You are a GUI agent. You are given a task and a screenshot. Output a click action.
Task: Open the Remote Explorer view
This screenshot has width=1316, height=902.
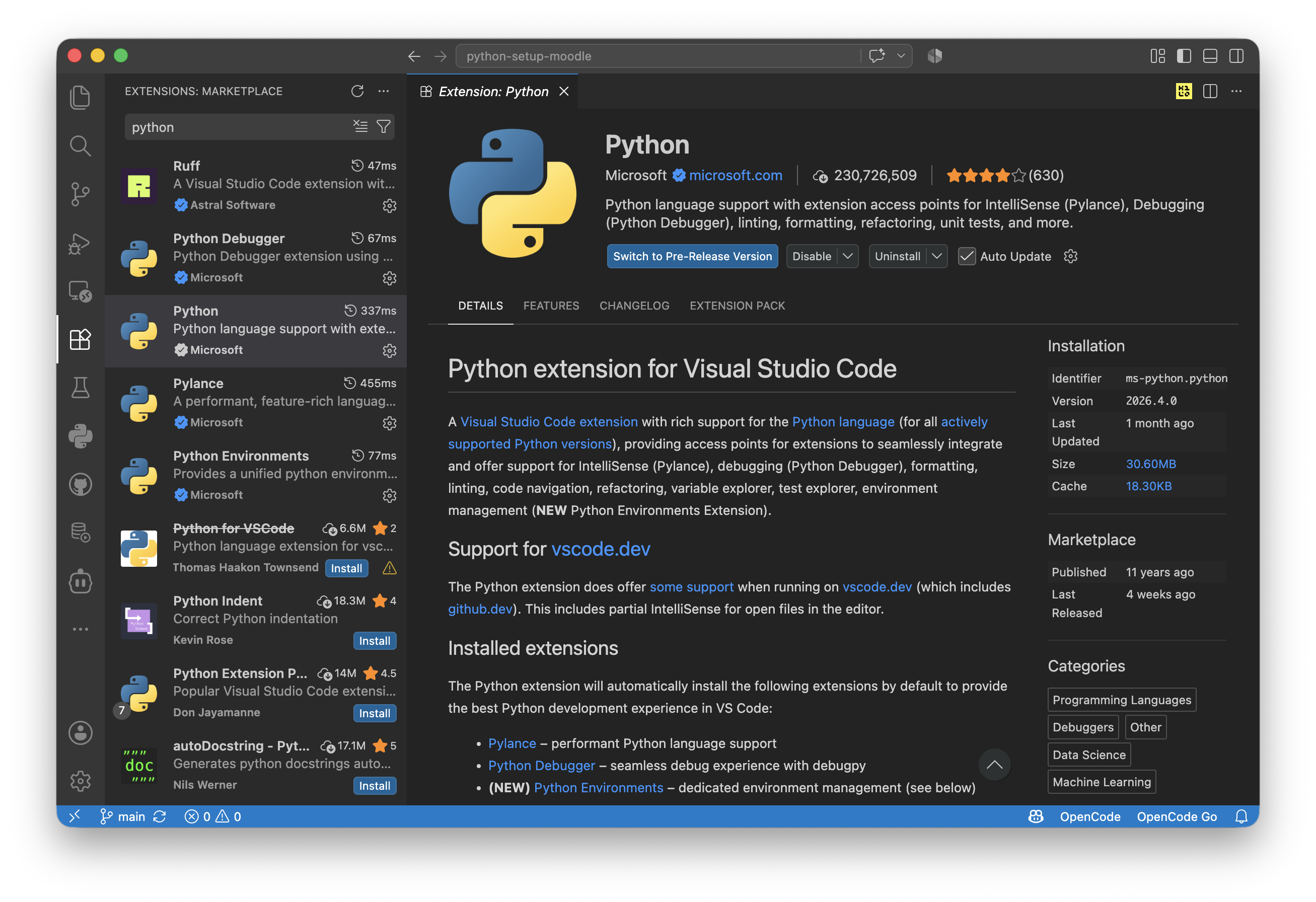80,291
